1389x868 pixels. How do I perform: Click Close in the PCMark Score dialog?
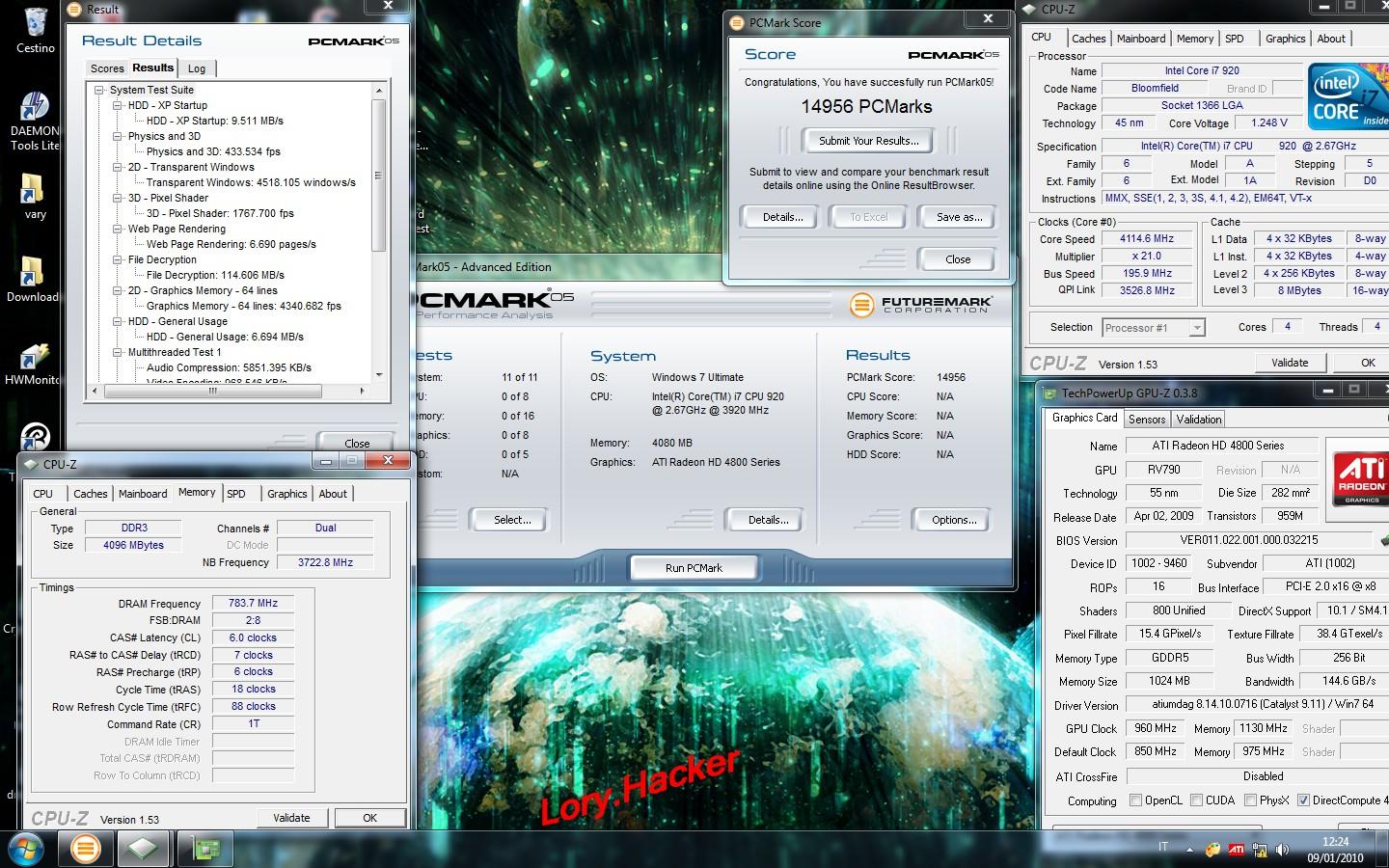958,259
